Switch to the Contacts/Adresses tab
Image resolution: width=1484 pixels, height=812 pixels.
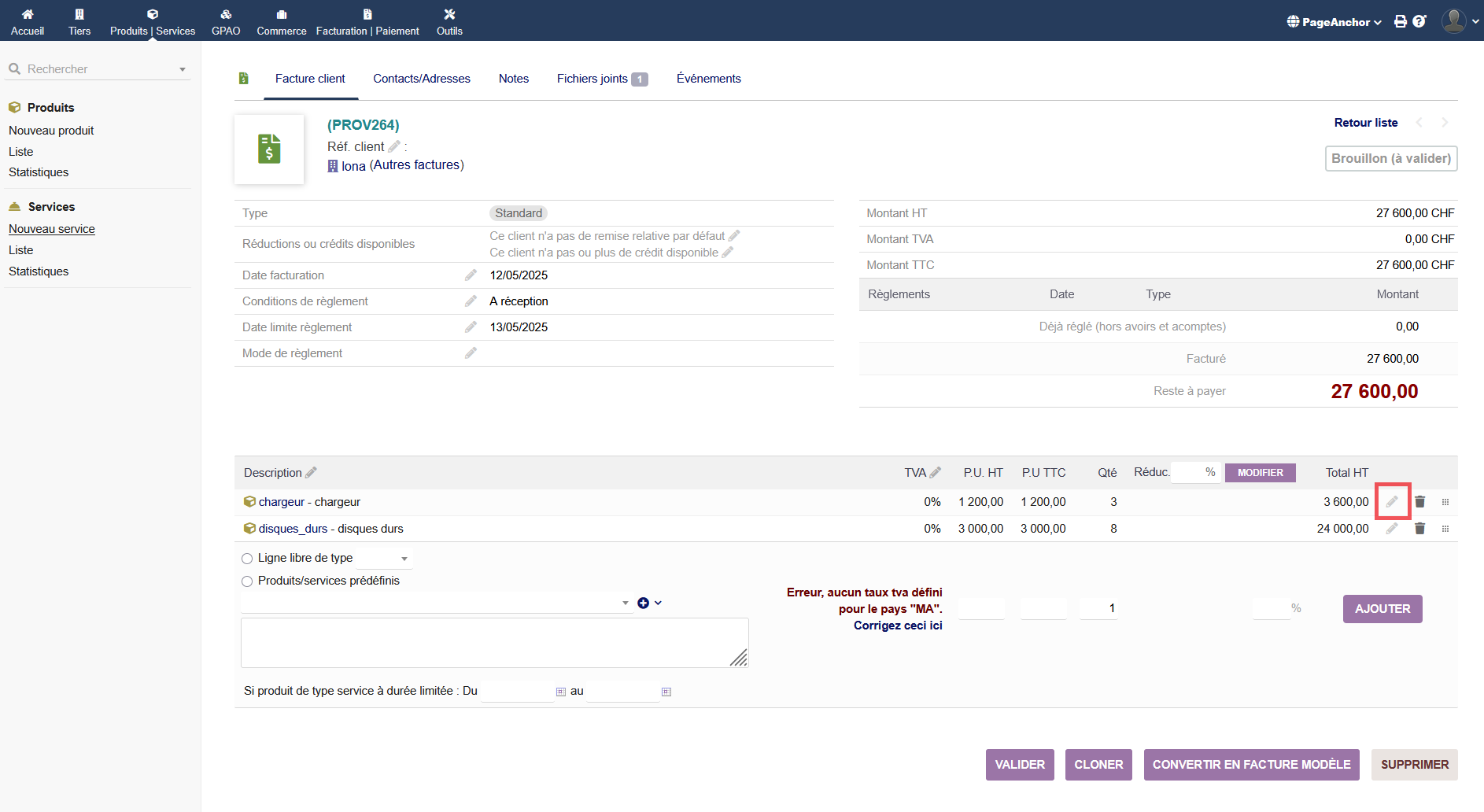(422, 79)
